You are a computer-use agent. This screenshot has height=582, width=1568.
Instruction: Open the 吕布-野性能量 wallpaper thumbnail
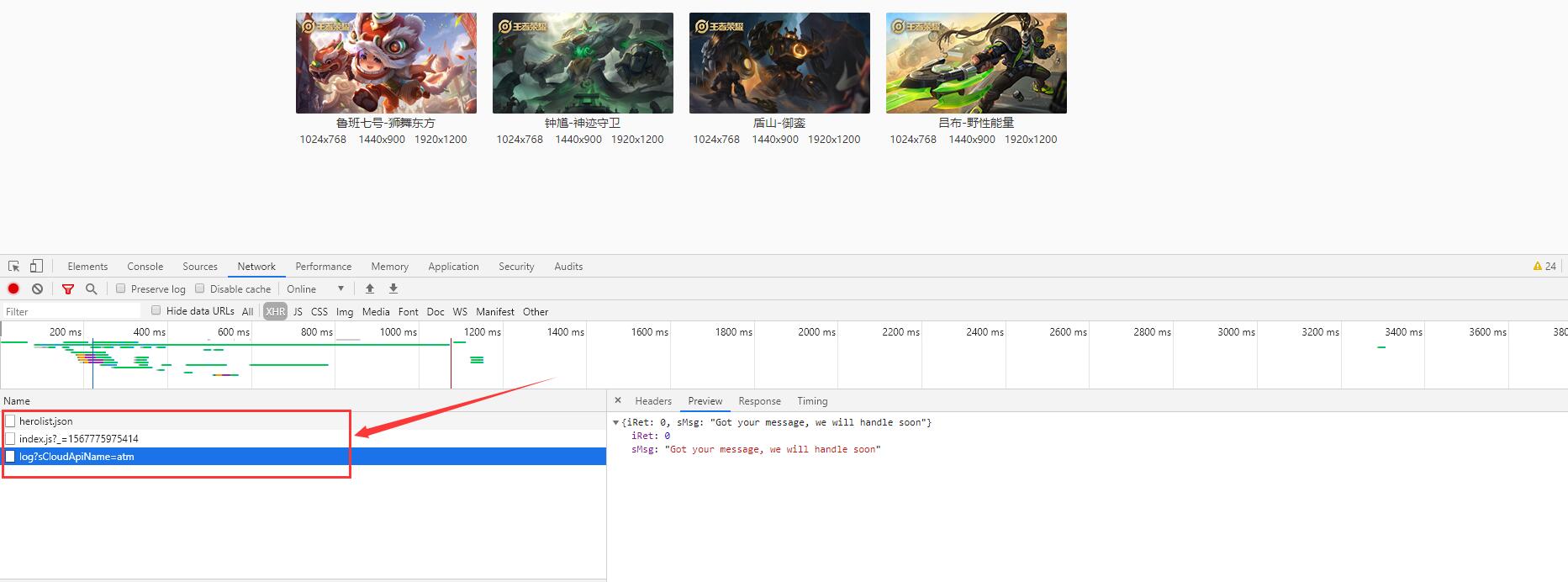[x=976, y=63]
